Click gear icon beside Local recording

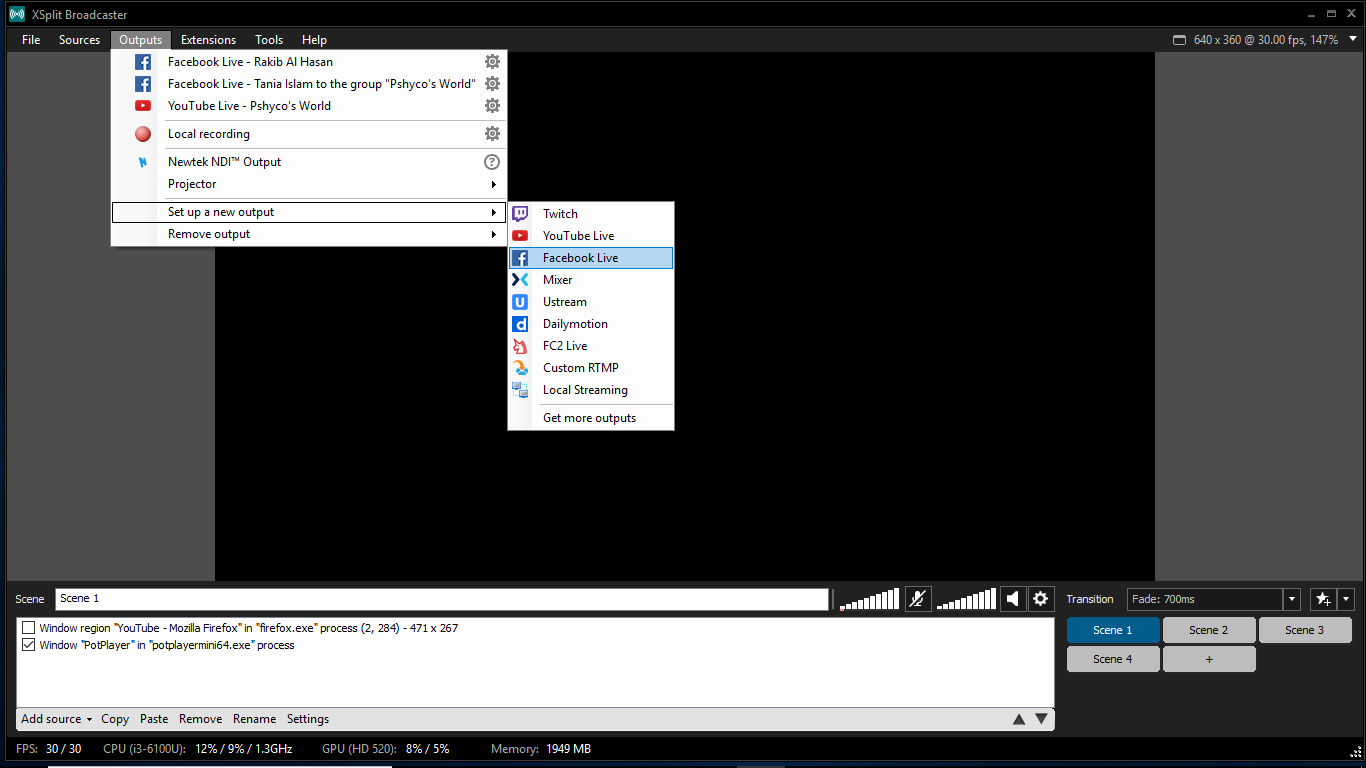pos(492,134)
